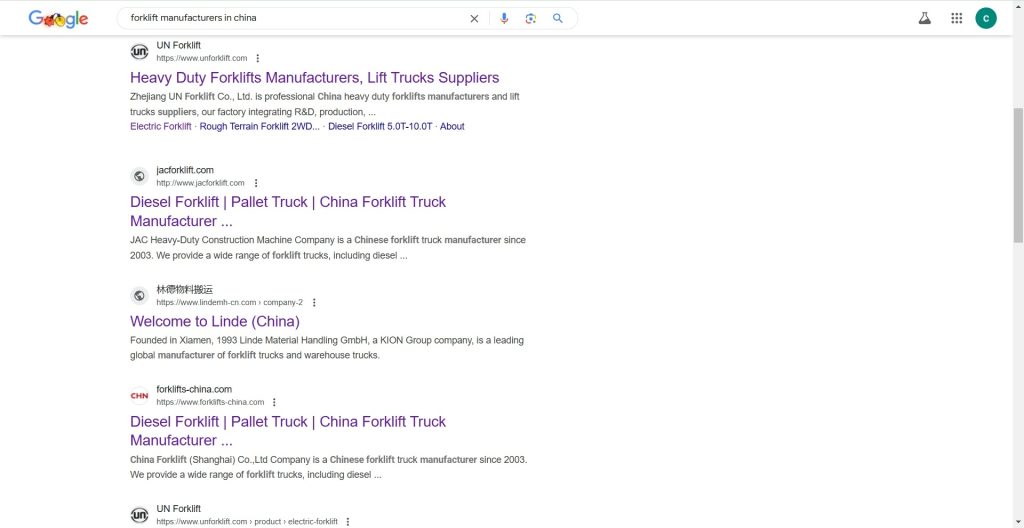Click the page vertical scrollbar thumb
Image resolution: width=1024 pixels, height=528 pixels.
click(1018, 175)
